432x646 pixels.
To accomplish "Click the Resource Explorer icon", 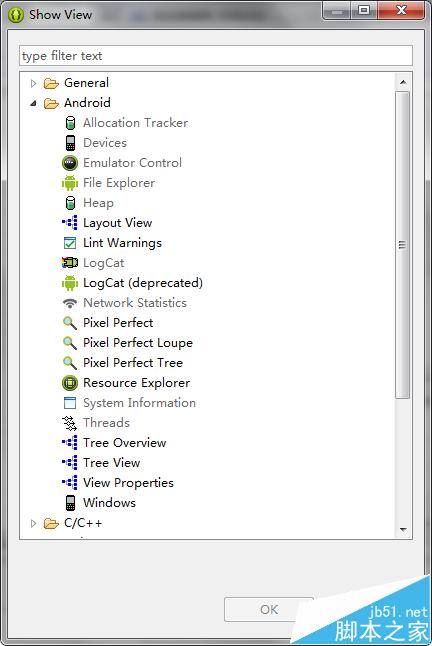I will (70, 383).
